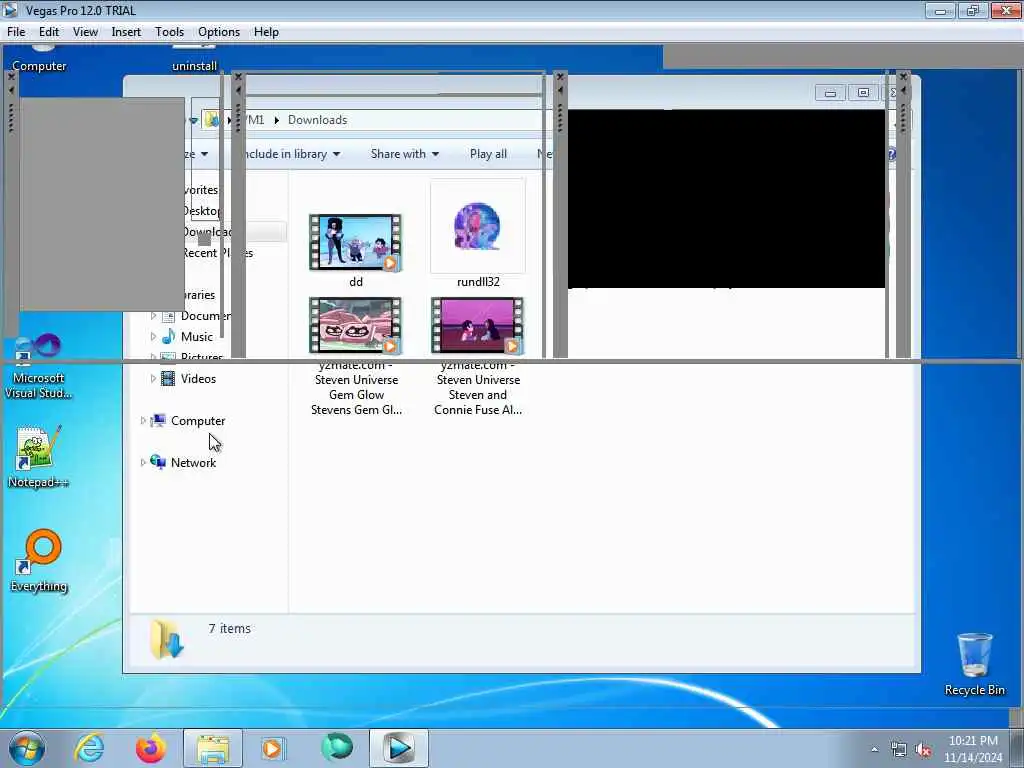Click the address bar folder icon
The image size is (1024, 768).
pyautogui.click(x=212, y=120)
